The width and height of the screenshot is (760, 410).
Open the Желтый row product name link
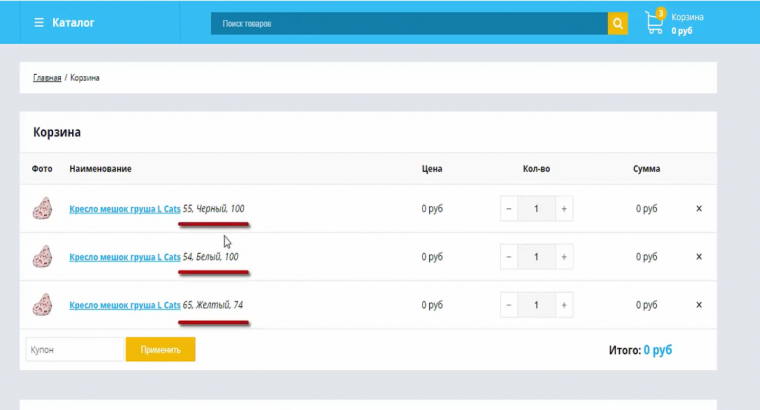124,305
